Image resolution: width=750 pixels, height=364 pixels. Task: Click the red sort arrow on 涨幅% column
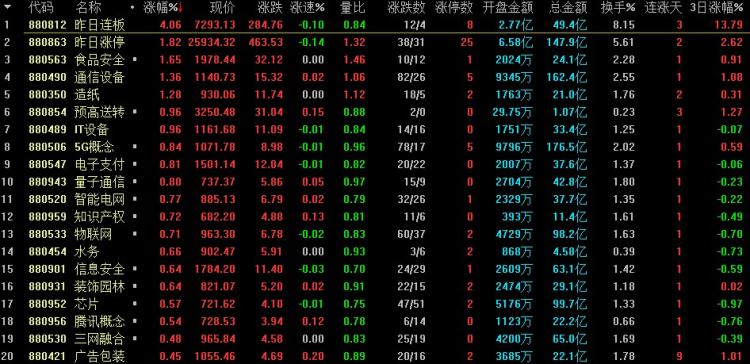(181, 7)
